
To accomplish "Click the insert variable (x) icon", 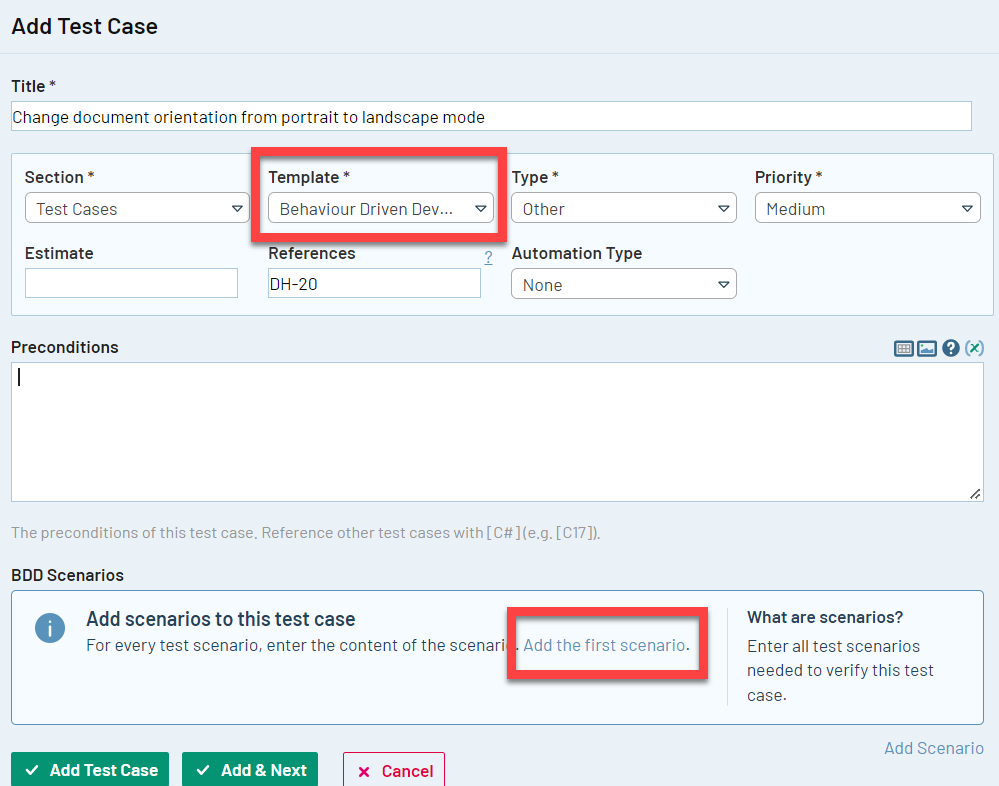I will pos(974,348).
